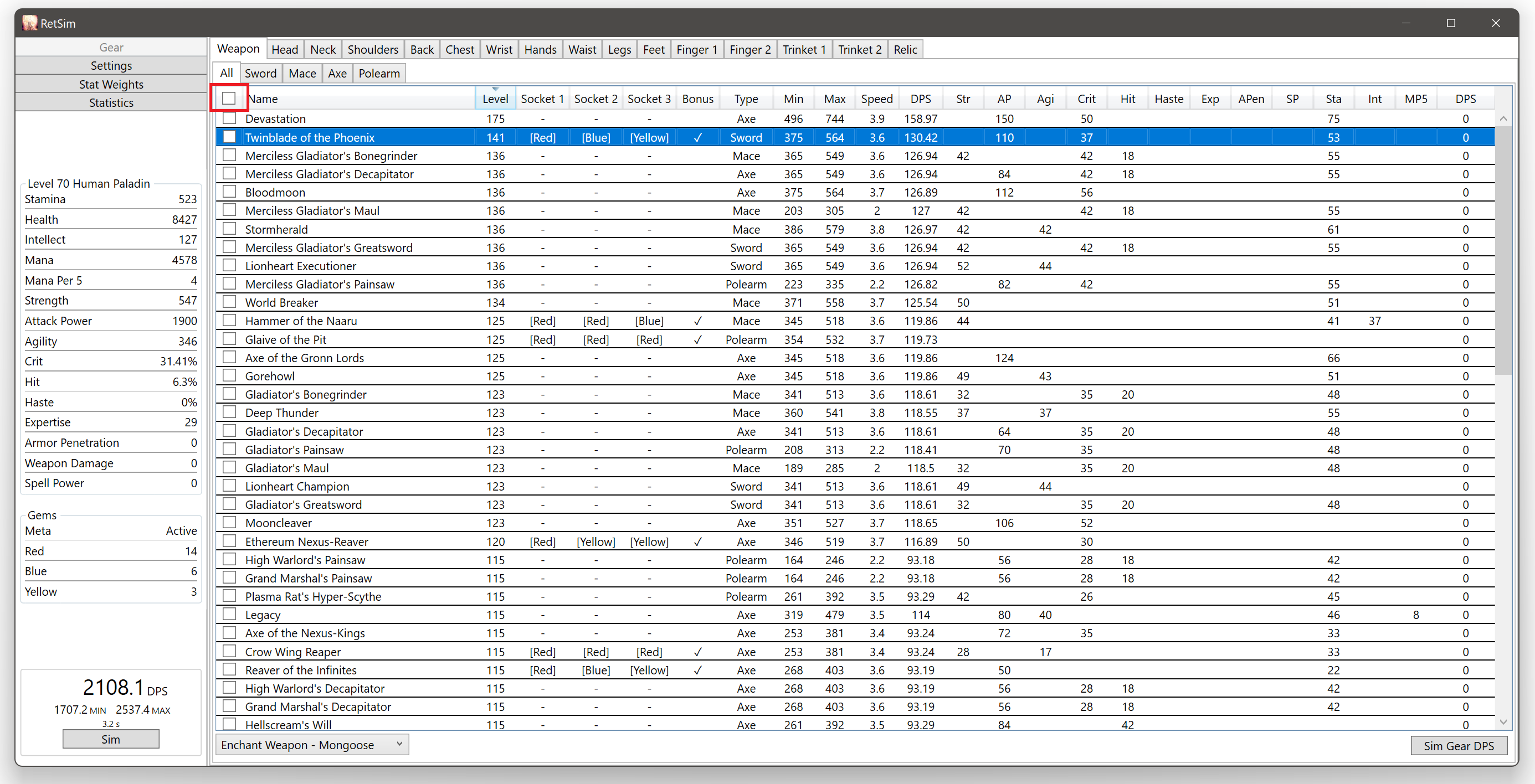Select Axe of the Gronn Lords
This screenshot has width=1535, height=784.
pyautogui.click(x=855, y=358)
